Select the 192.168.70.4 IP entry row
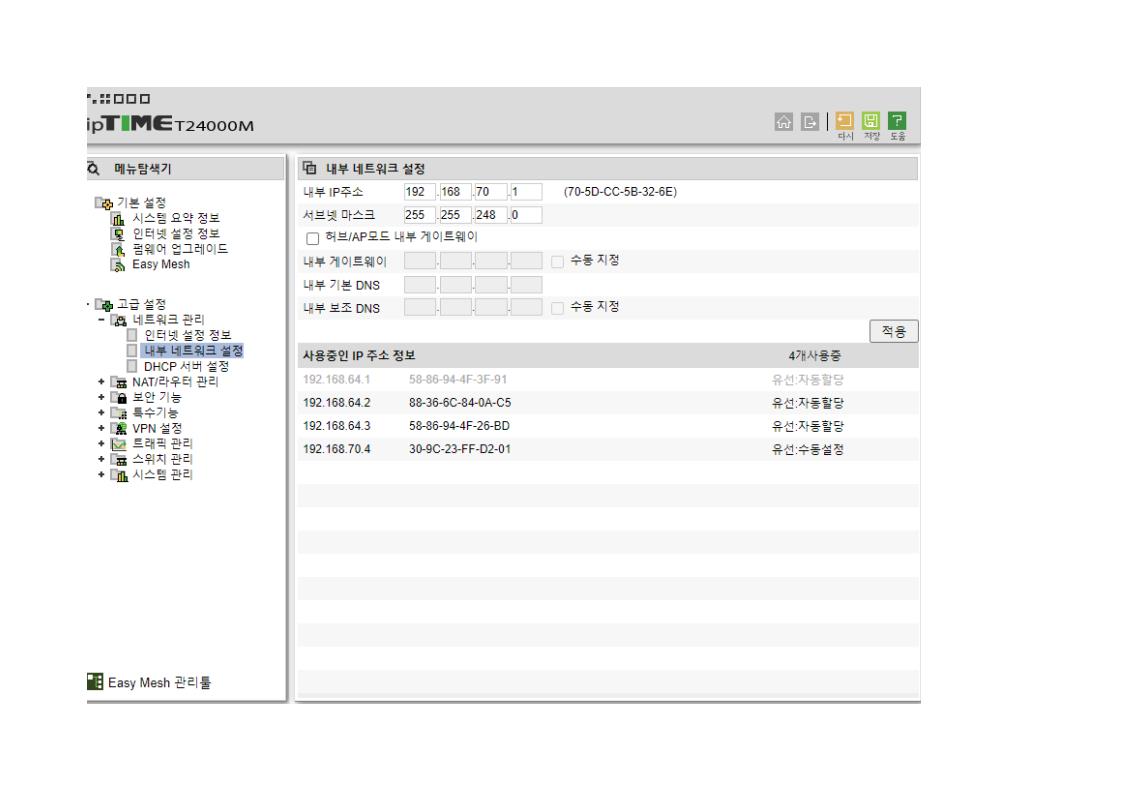Image resolution: width=1122 pixels, height=793 pixels. (x=608, y=449)
